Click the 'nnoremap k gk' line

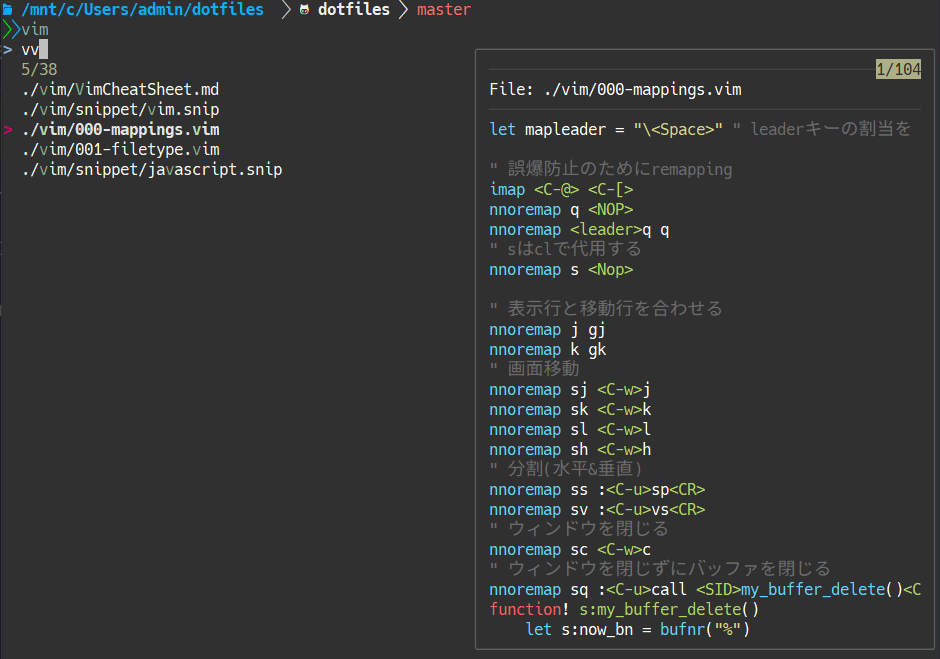pyautogui.click(x=547, y=350)
